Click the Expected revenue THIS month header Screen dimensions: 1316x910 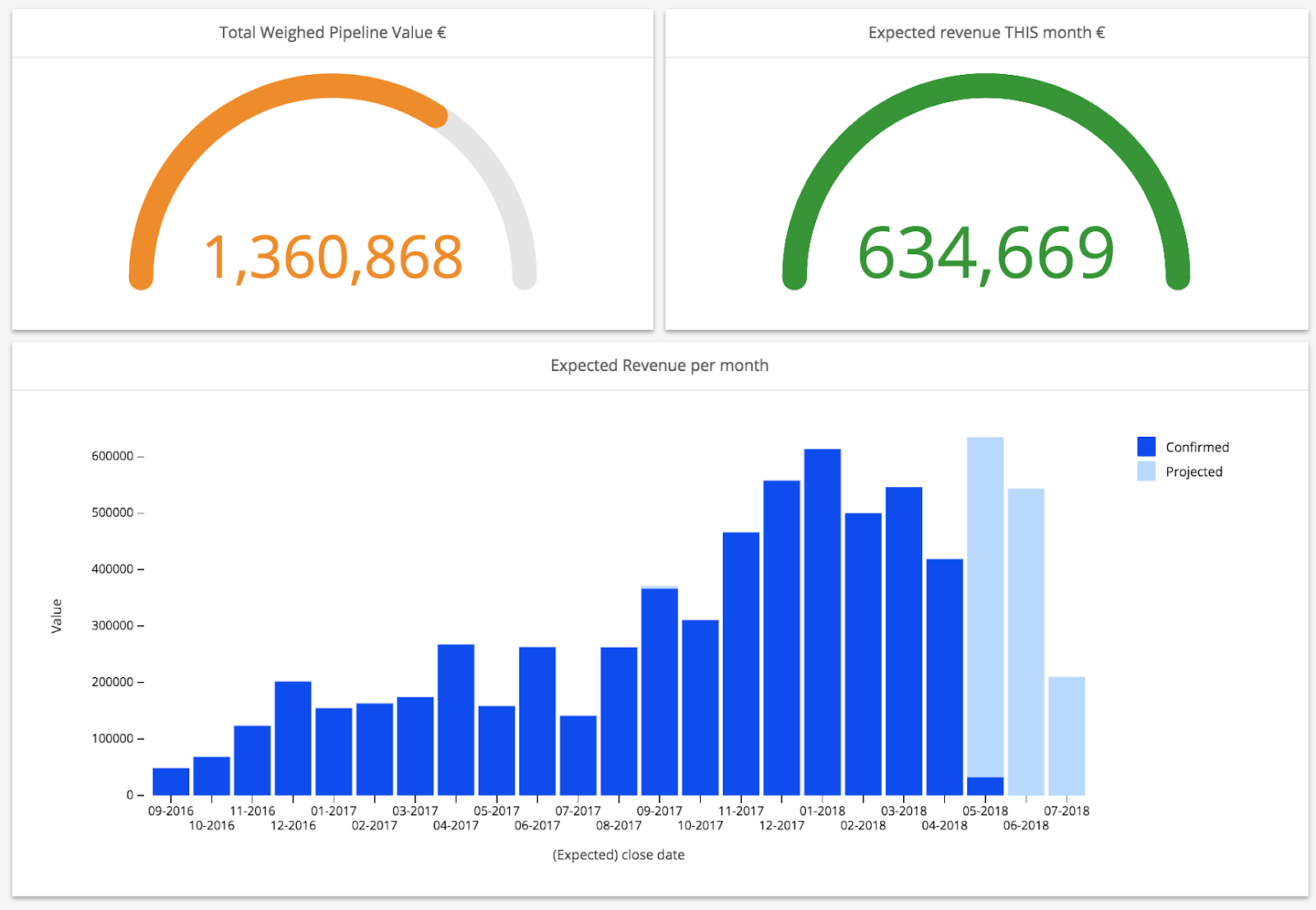(985, 33)
